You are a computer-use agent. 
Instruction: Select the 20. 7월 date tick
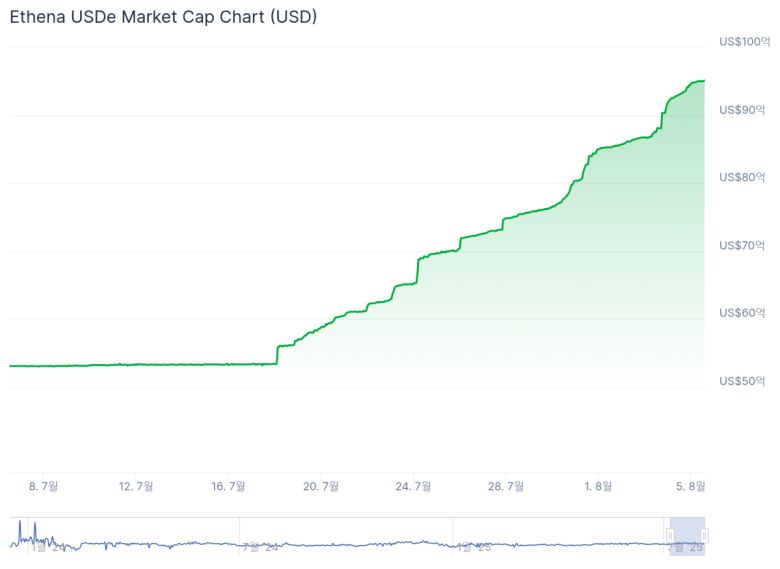[x=321, y=486]
